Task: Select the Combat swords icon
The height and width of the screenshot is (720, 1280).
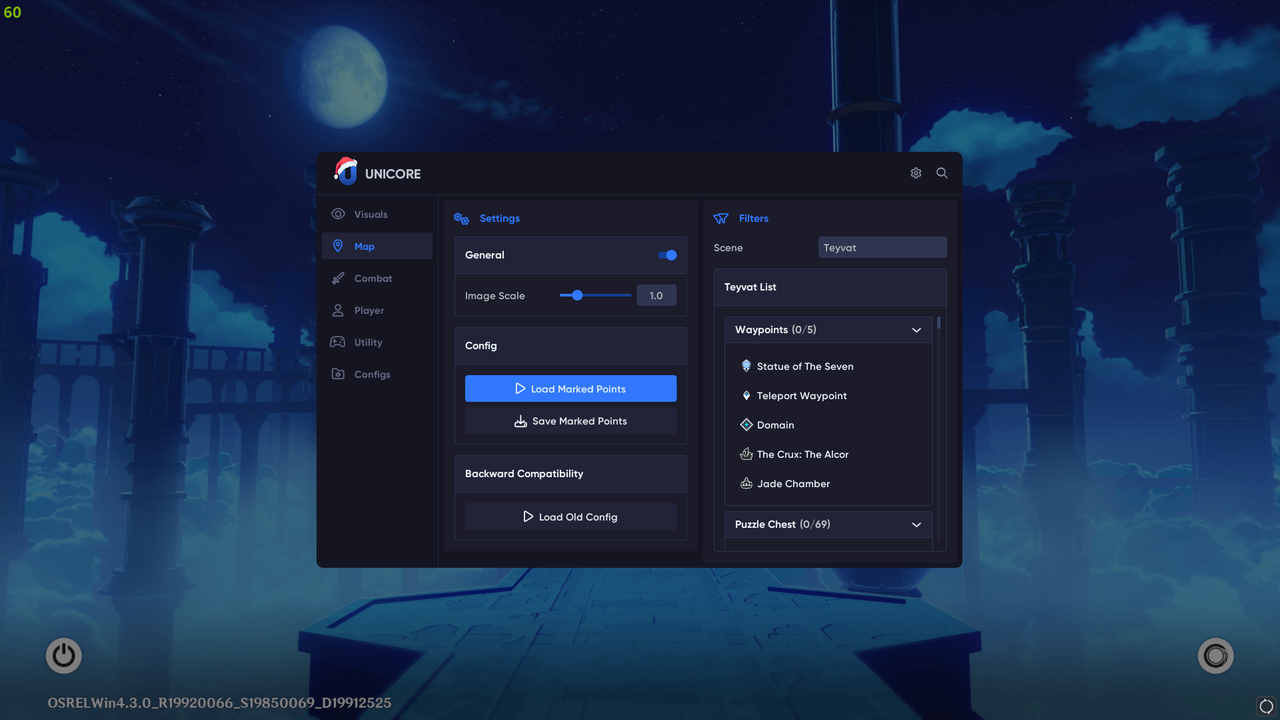Action: tap(340, 278)
